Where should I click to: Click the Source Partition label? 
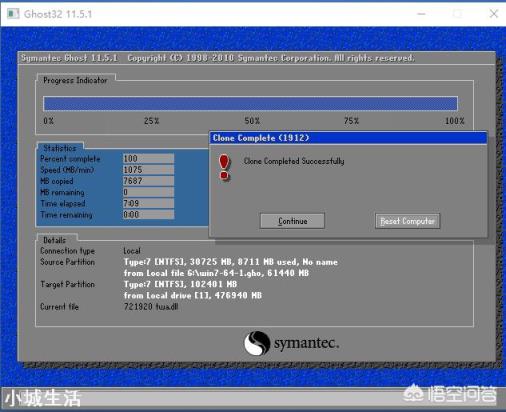(68, 262)
